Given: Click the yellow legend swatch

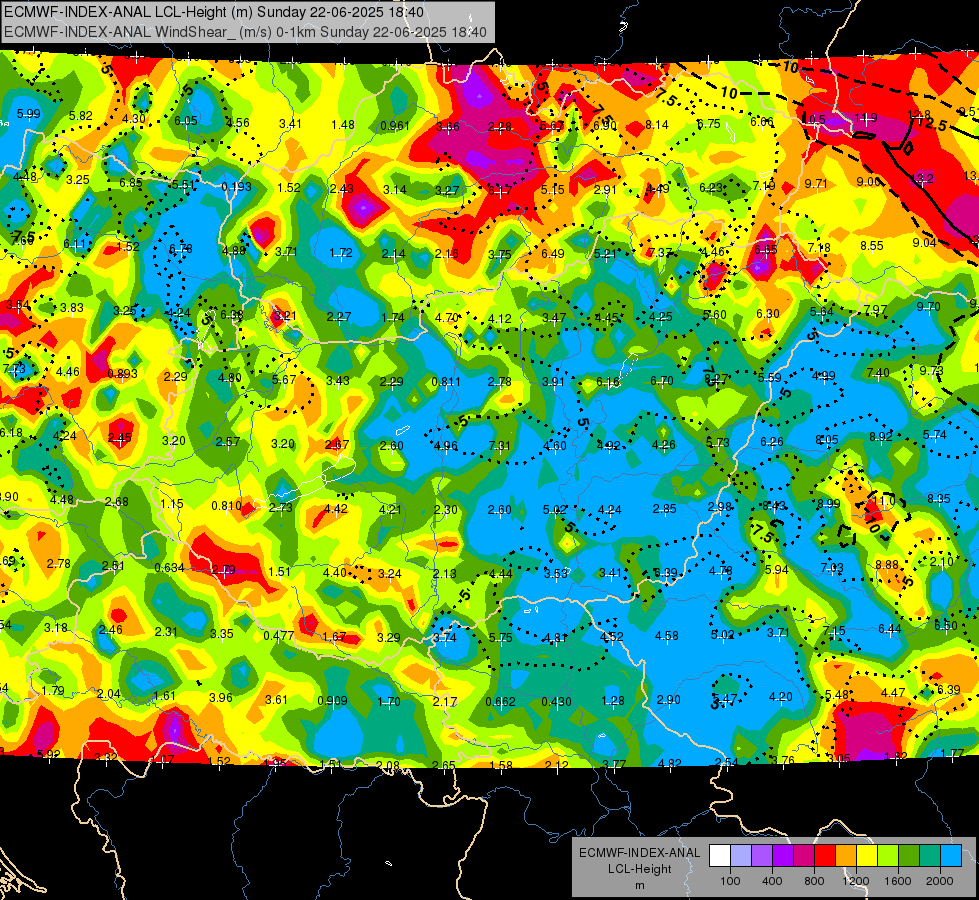Looking at the screenshot, I should (867, 855).
